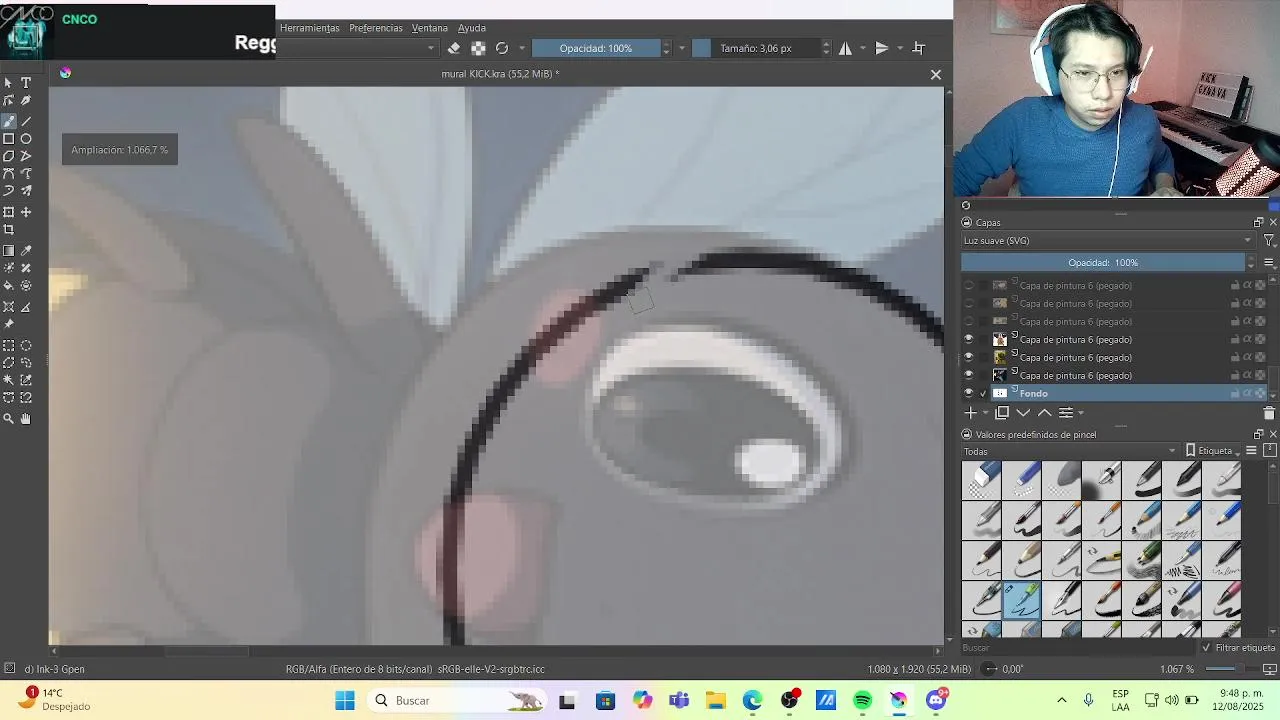1280x720 pixels.
Task: Toggle Preserve Alpha checkered icon
Action: point(478,48)
